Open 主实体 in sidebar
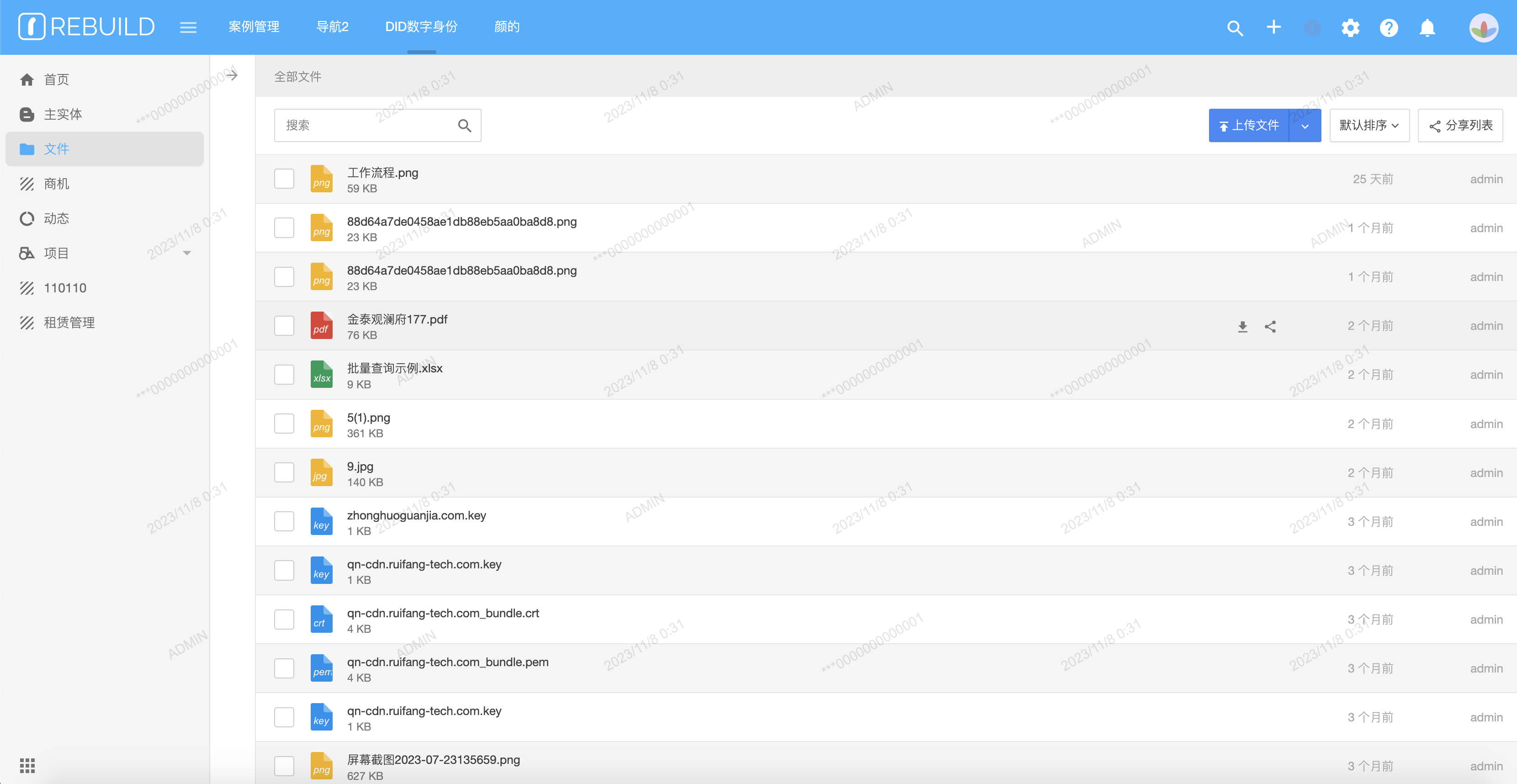This screenshot has height=784, width=1517. click(x=105, y=114)
